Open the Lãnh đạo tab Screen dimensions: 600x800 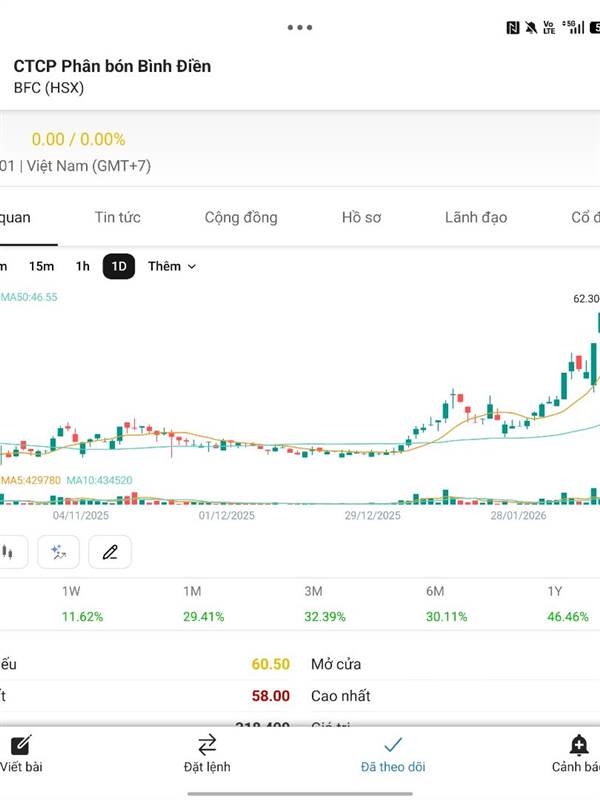coord(476,217)
